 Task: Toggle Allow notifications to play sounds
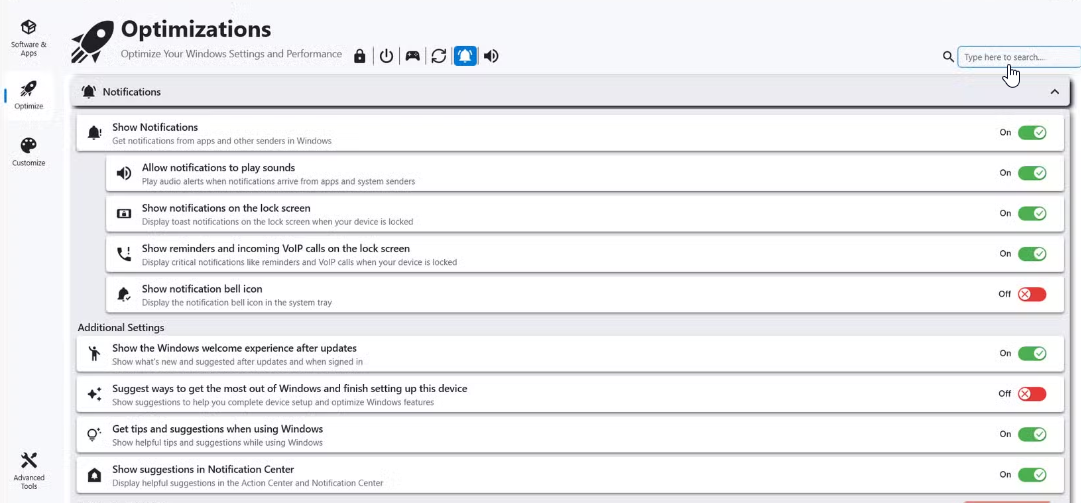pyautogui.click(x=1031, y=173)
